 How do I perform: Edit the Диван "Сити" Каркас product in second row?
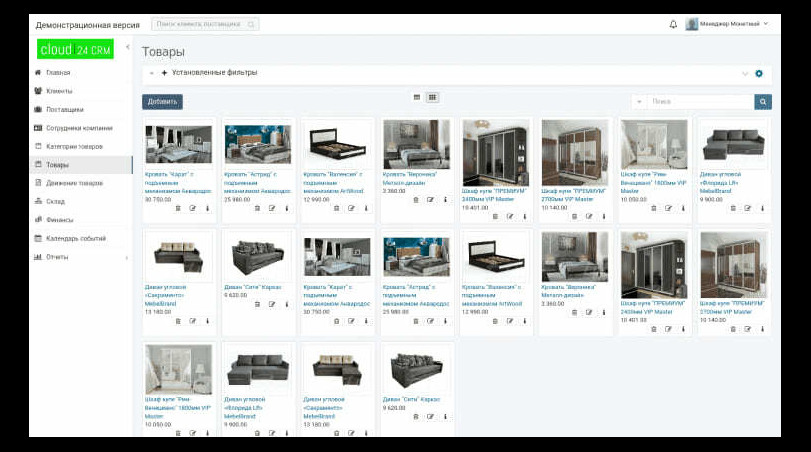[272, 321]
